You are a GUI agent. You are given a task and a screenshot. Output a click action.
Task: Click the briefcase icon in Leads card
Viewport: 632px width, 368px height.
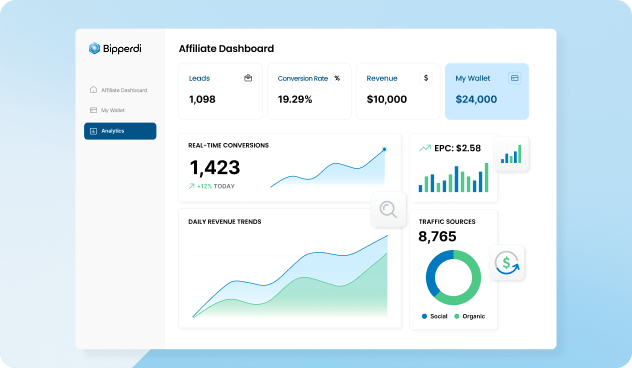[248, 78]
